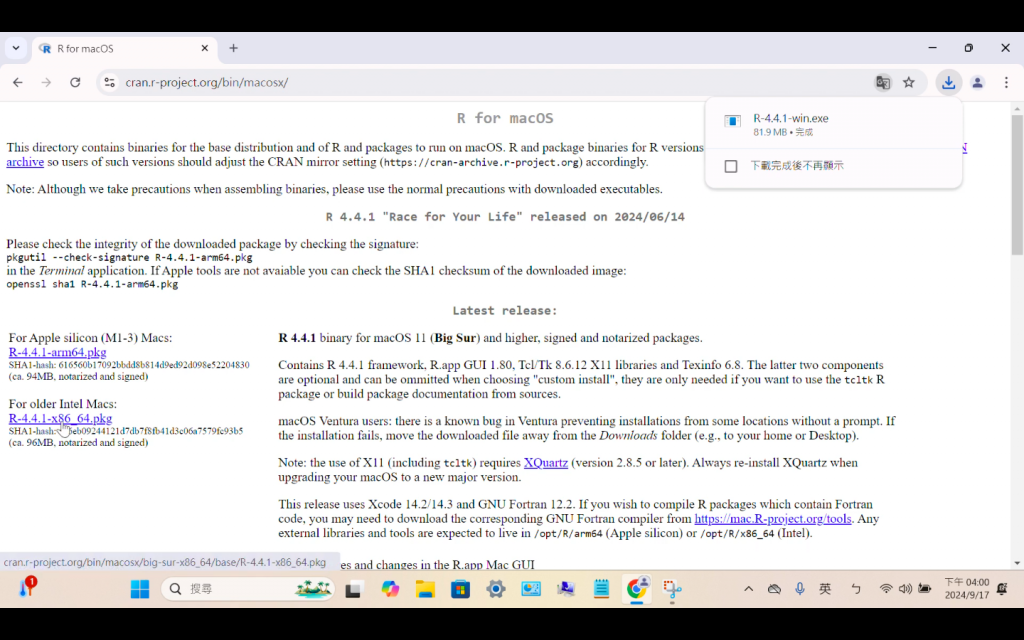Click the taskbar search box
The image size is (1024, 640).
248,589
